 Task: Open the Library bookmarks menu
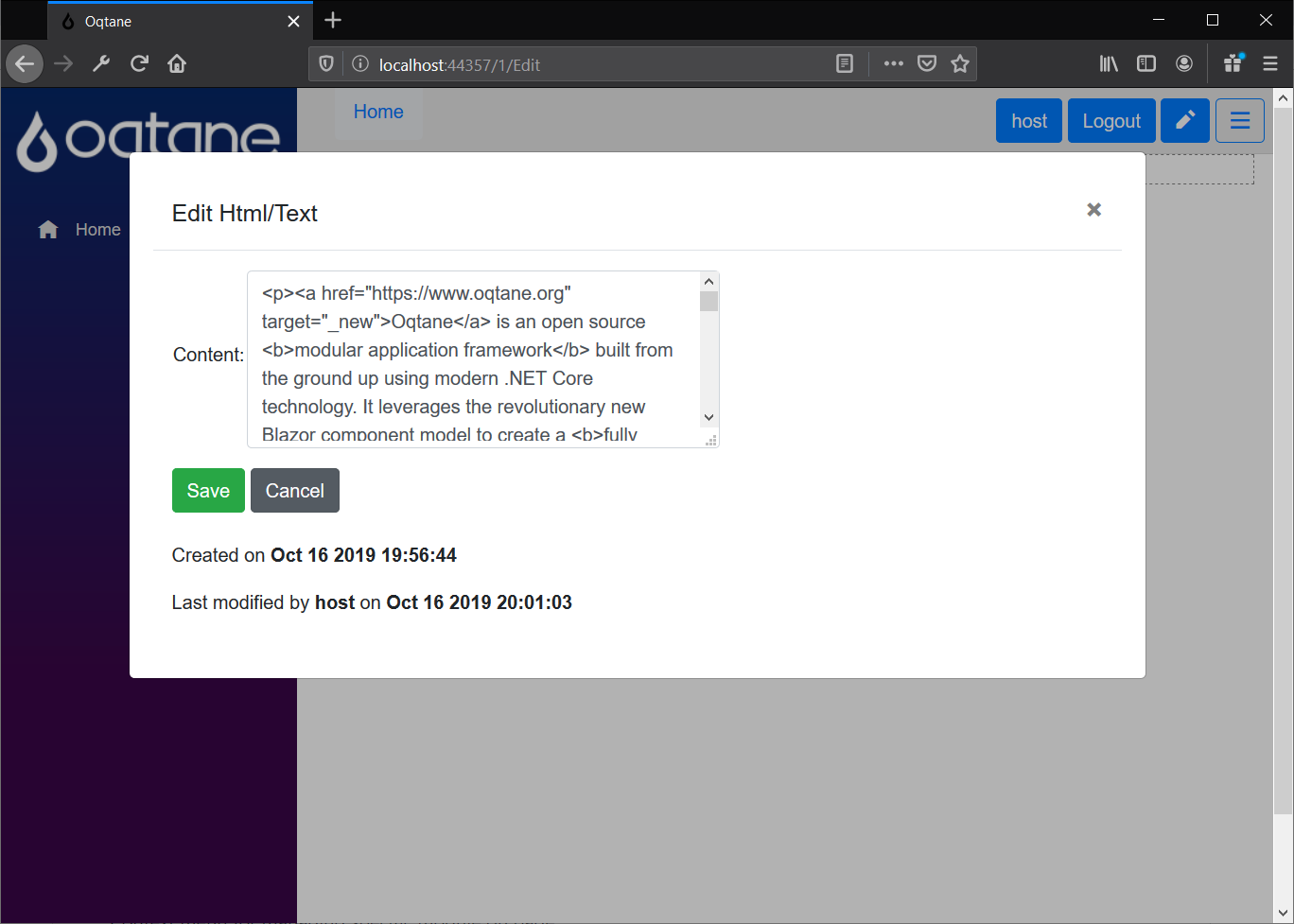pos(1109,64)
